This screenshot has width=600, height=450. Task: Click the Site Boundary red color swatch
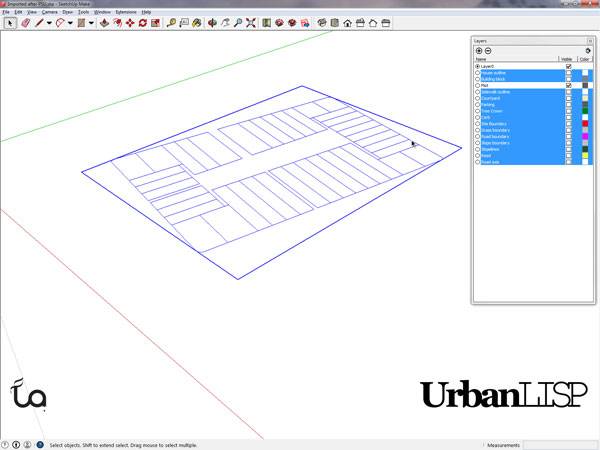click(x=585, y=124)
